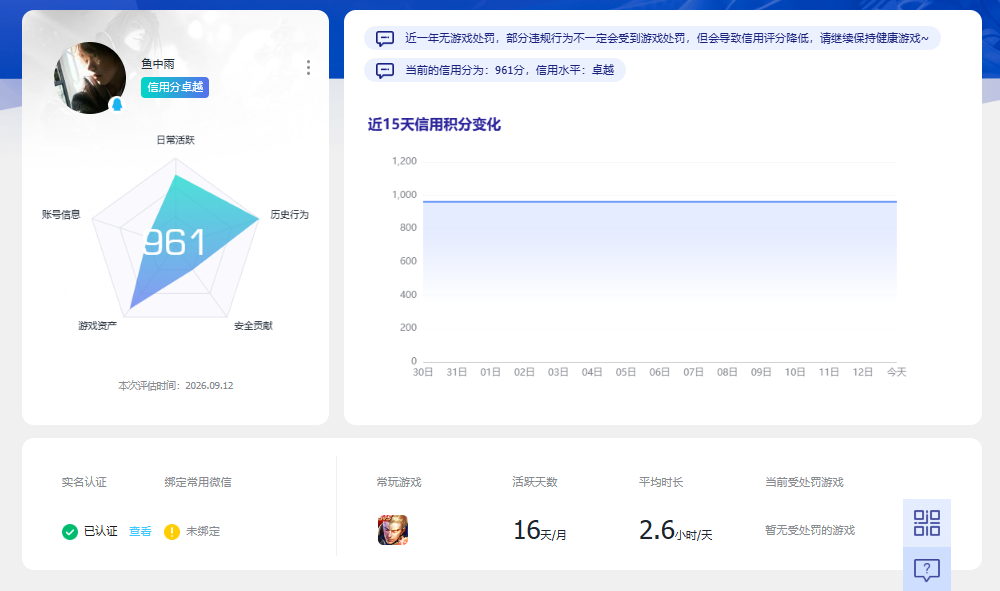Click the profile avatar picture
The height and width of the screenshot is (591, 1000).
point(90,78)
